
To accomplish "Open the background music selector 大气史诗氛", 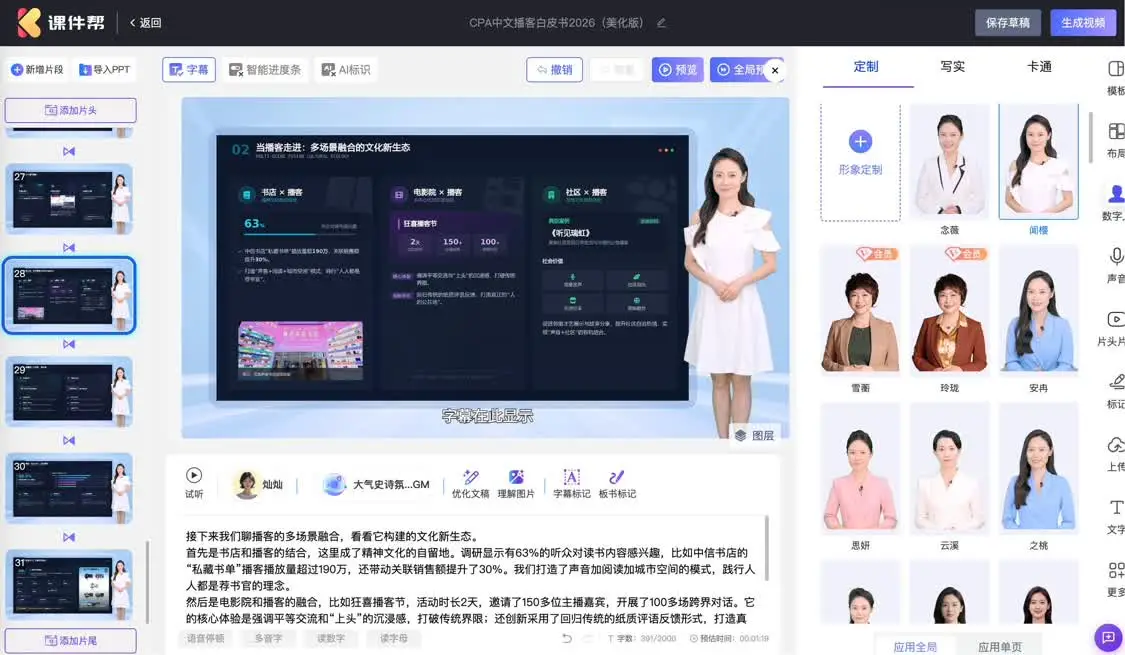I will pyautogui.click(x=377, y=485).
